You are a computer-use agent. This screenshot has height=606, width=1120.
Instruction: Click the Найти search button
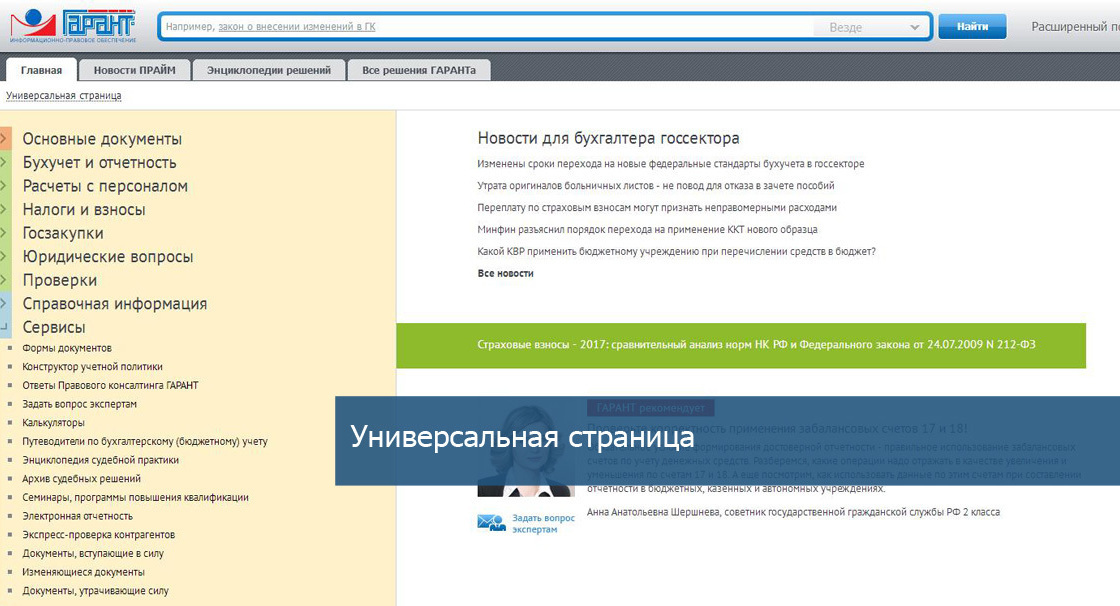[972, 26]
